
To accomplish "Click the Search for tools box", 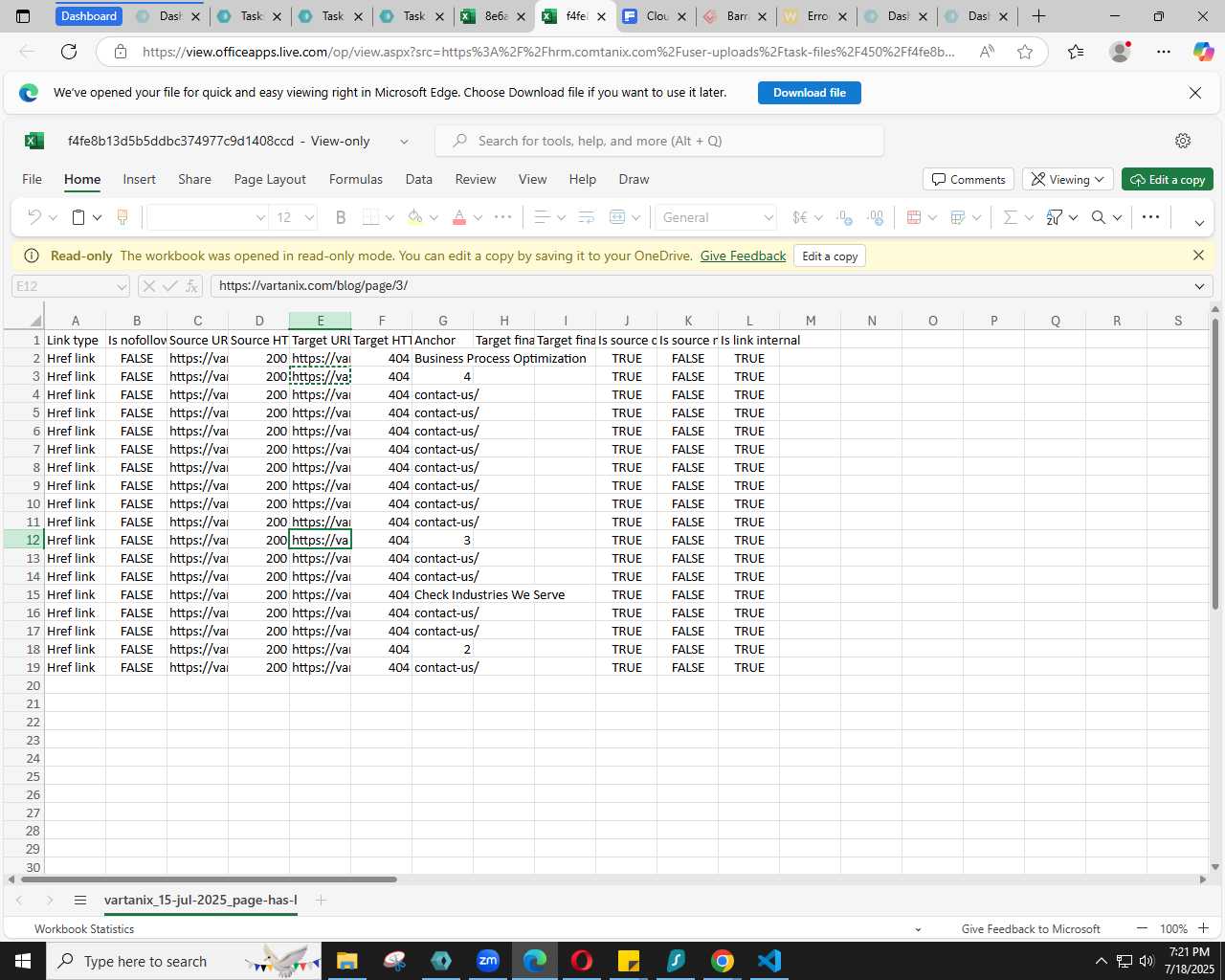I will [x=659, y=141].
